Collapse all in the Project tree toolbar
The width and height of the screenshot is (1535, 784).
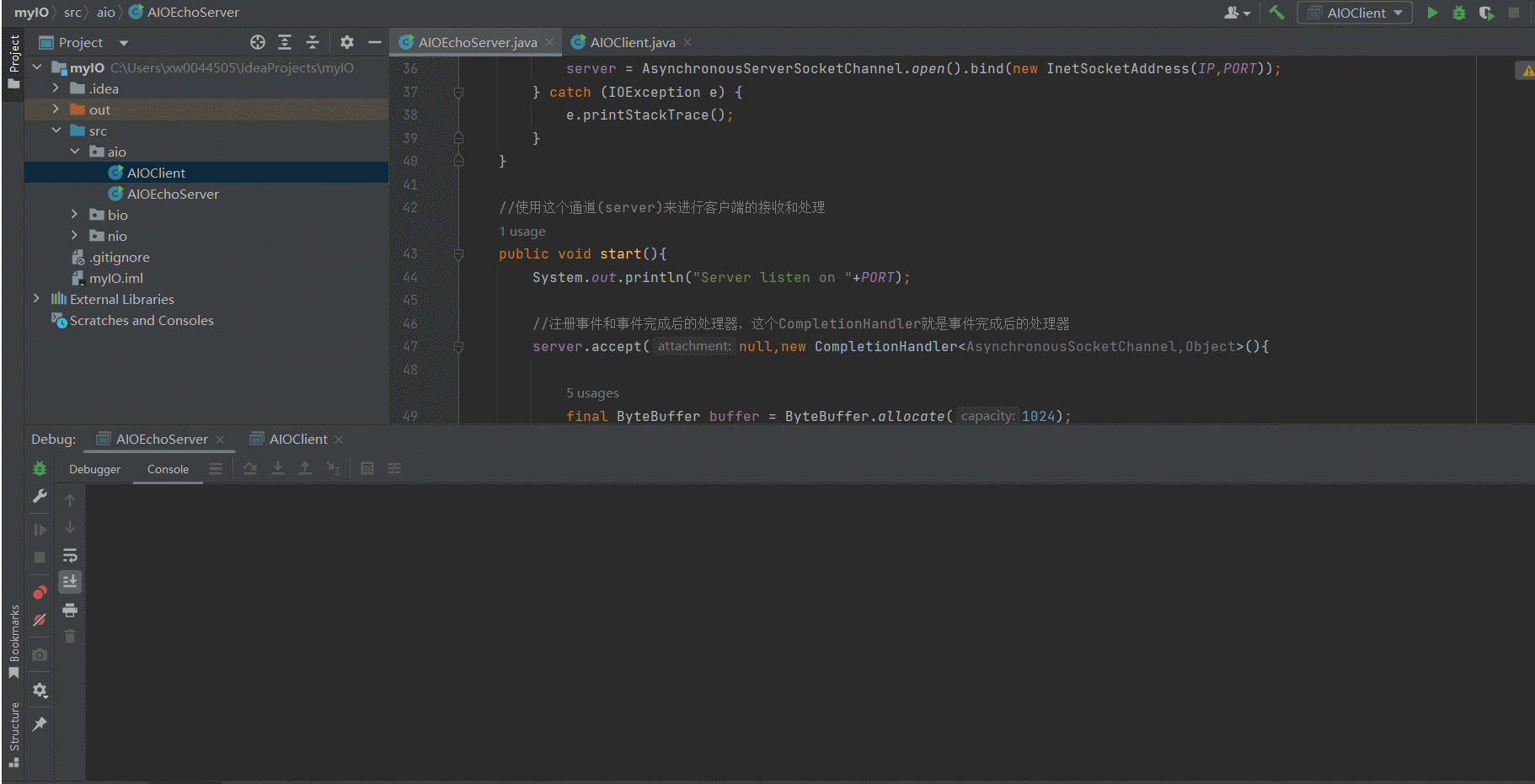(313, 42)
